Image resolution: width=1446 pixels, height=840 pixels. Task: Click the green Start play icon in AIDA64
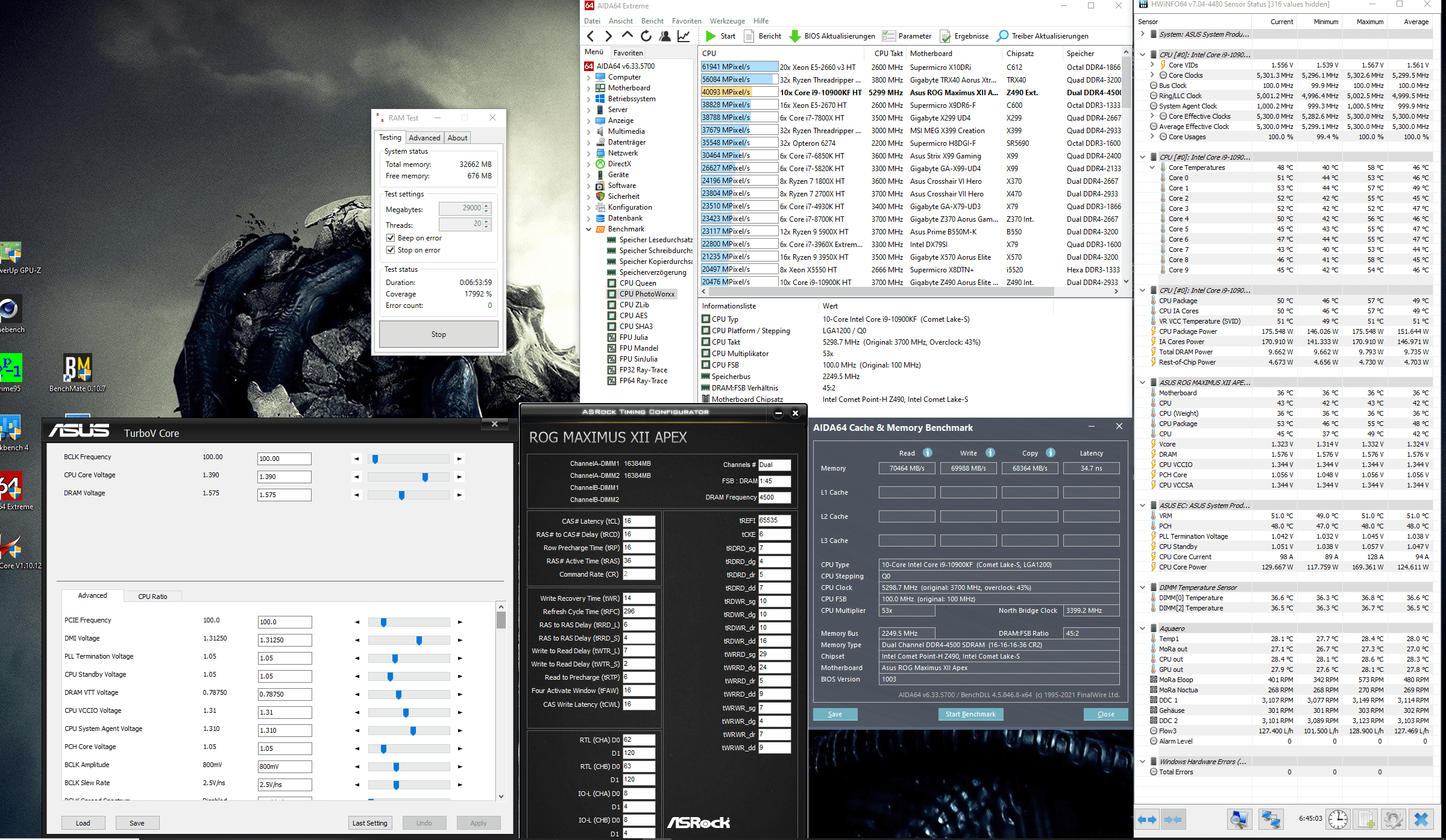click(711, 36)
